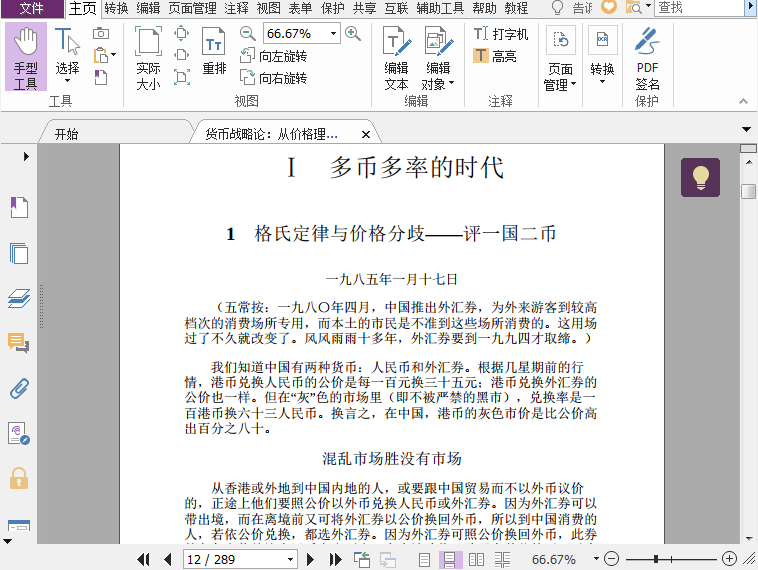Click the status bar zoom slider handle
Screen dimensions: 758x570
click(x=656, y=559)
